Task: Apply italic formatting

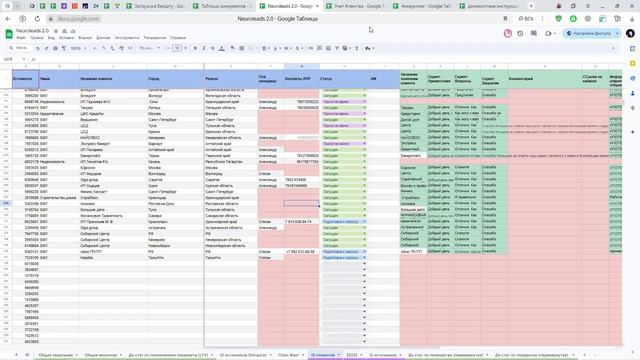Action: tap(204, 48)
